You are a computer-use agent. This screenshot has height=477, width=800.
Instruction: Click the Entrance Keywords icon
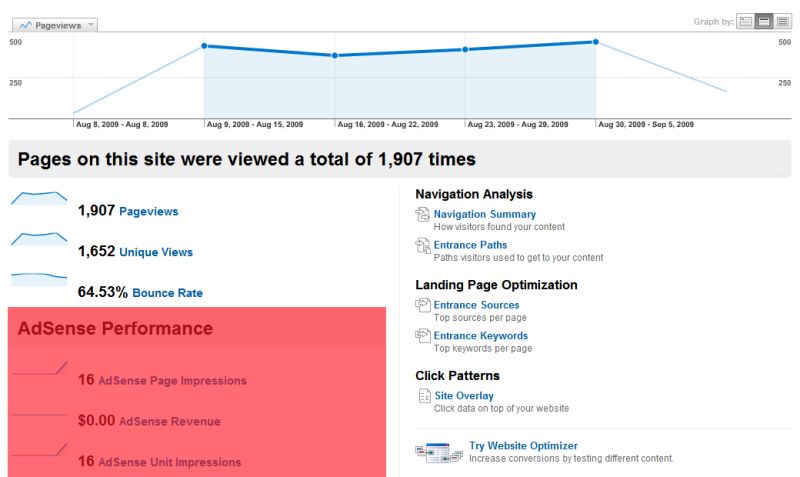tap(422, 336)
